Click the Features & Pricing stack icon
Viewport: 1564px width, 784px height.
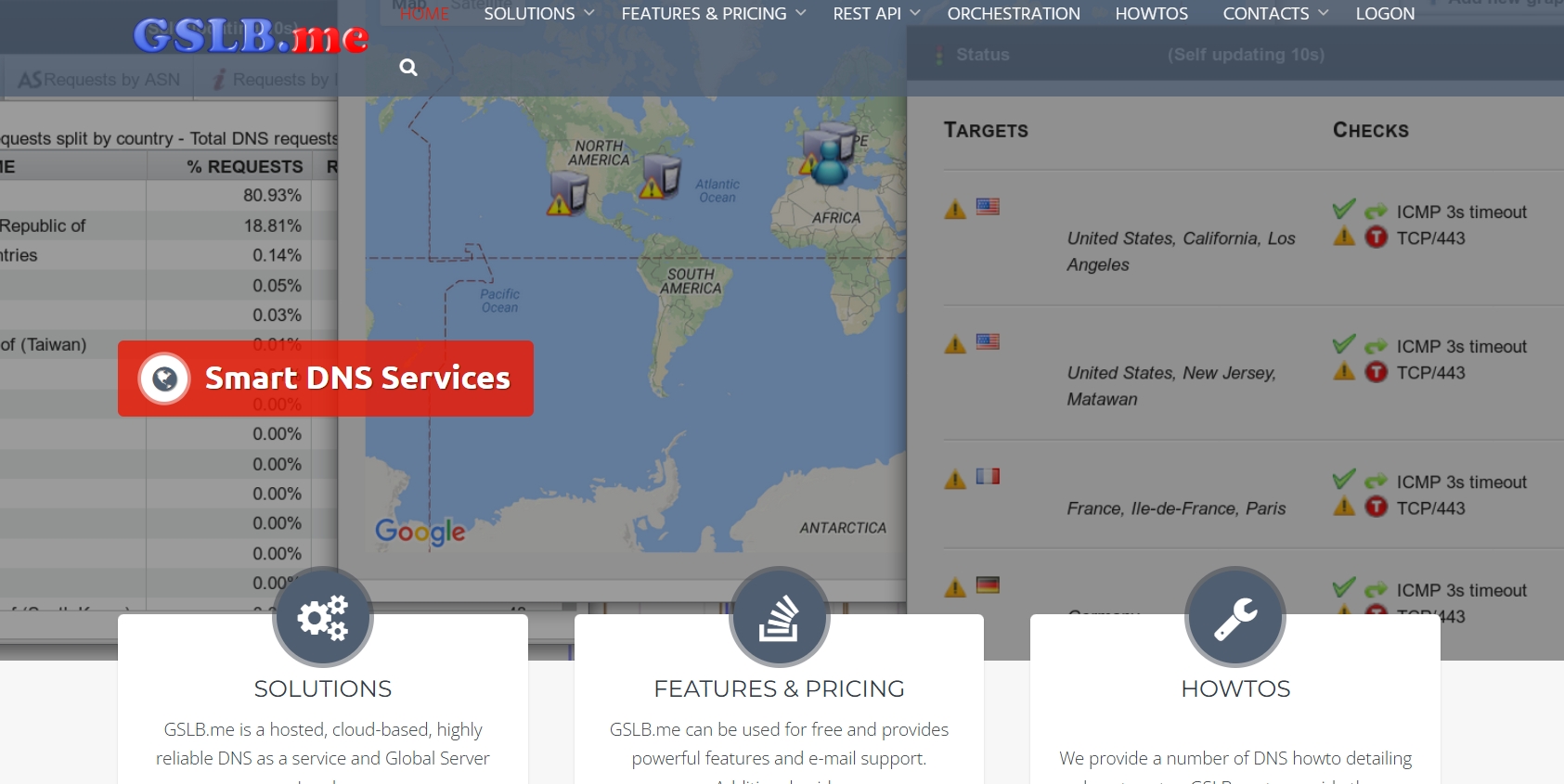coord(779,617)
